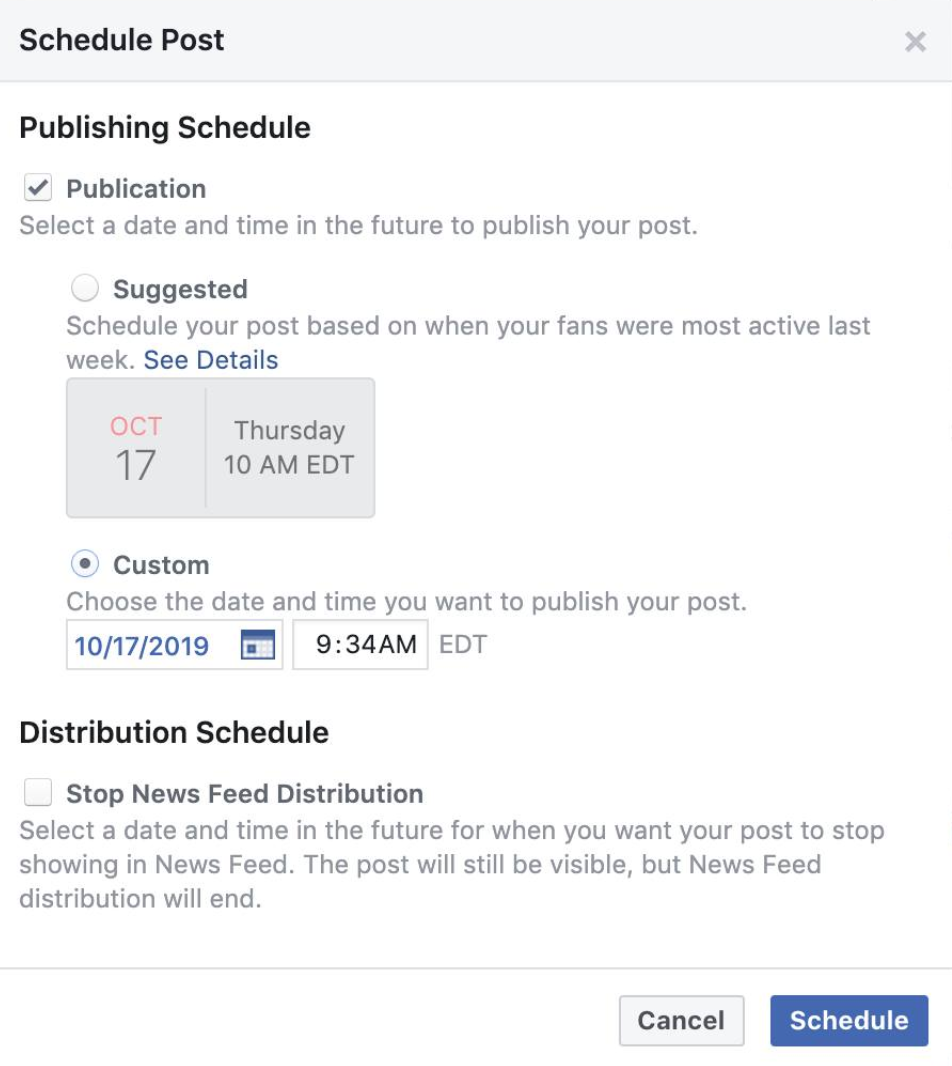Open the calendar date picker icon
The height and width of the screenshot is (1066, 952).
pos(258,644)
